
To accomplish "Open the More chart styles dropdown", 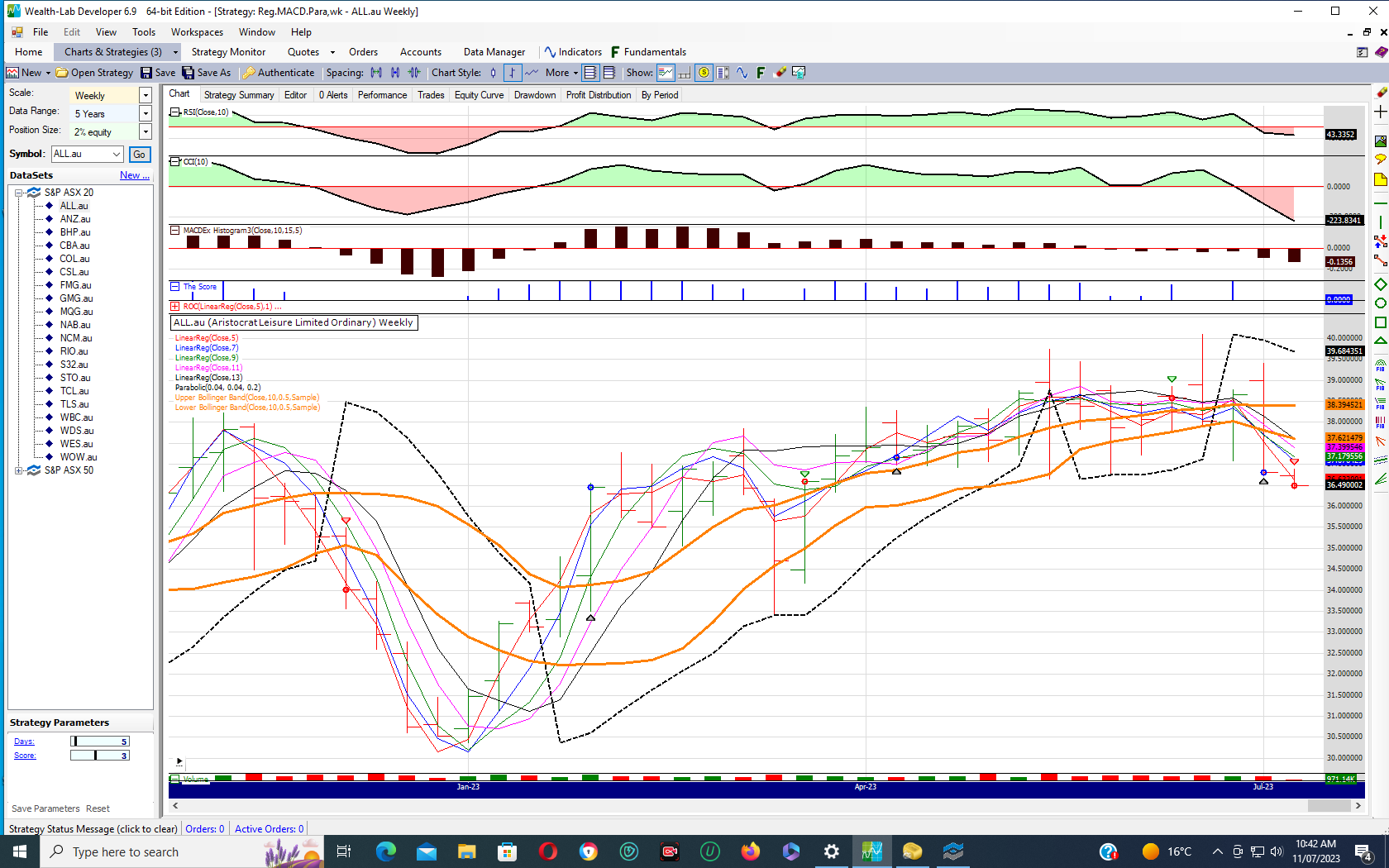I will pyautogui.click(x=561, y=73).
